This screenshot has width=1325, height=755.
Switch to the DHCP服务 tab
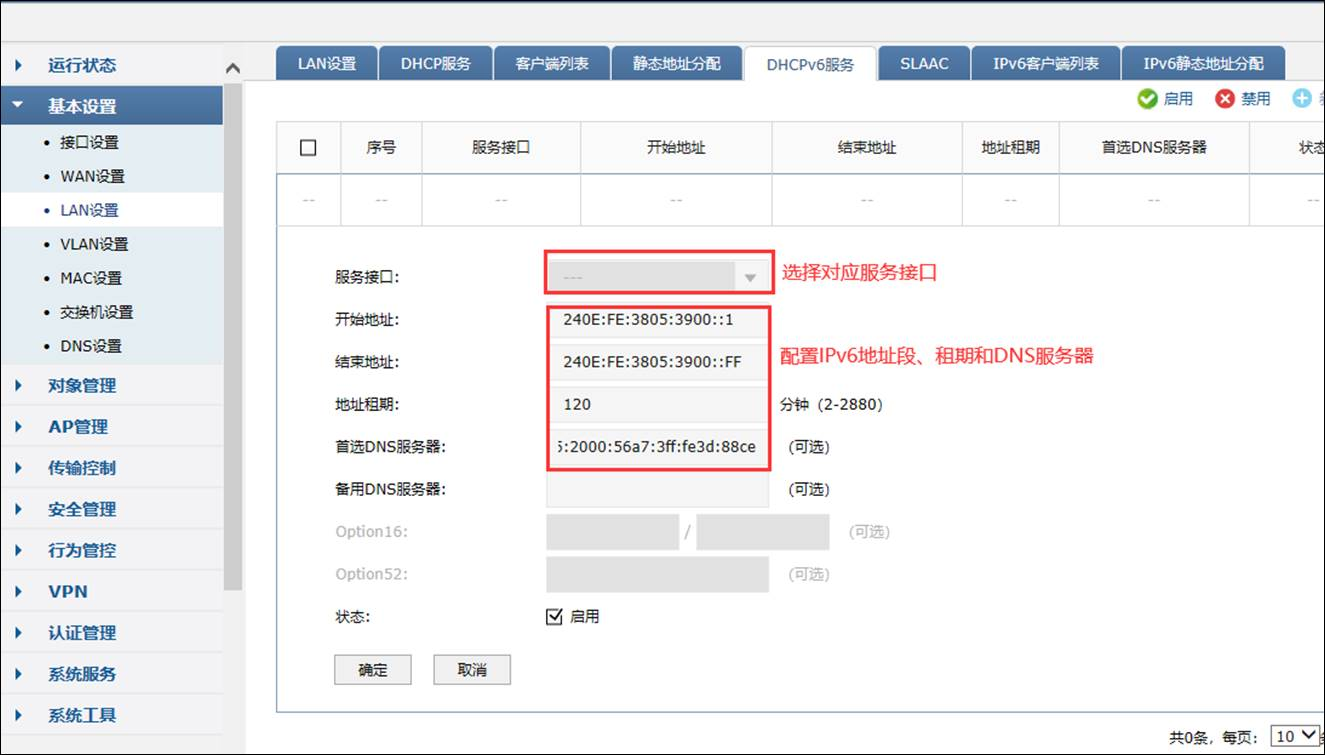coord(435,62)
